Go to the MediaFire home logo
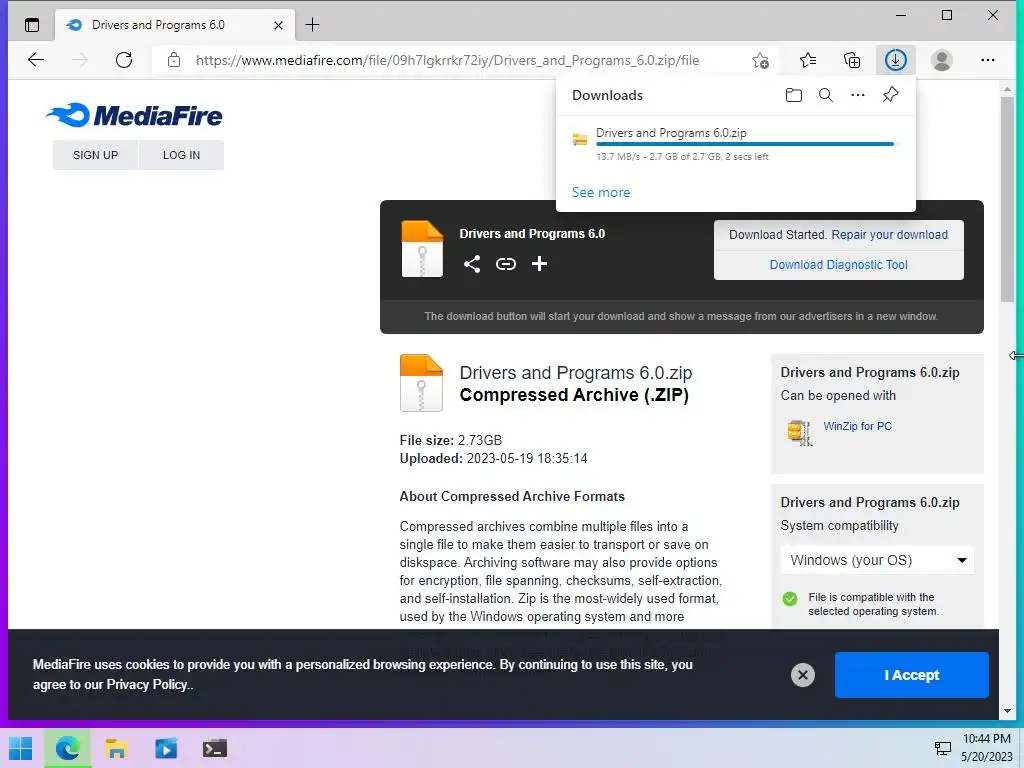 135,116
